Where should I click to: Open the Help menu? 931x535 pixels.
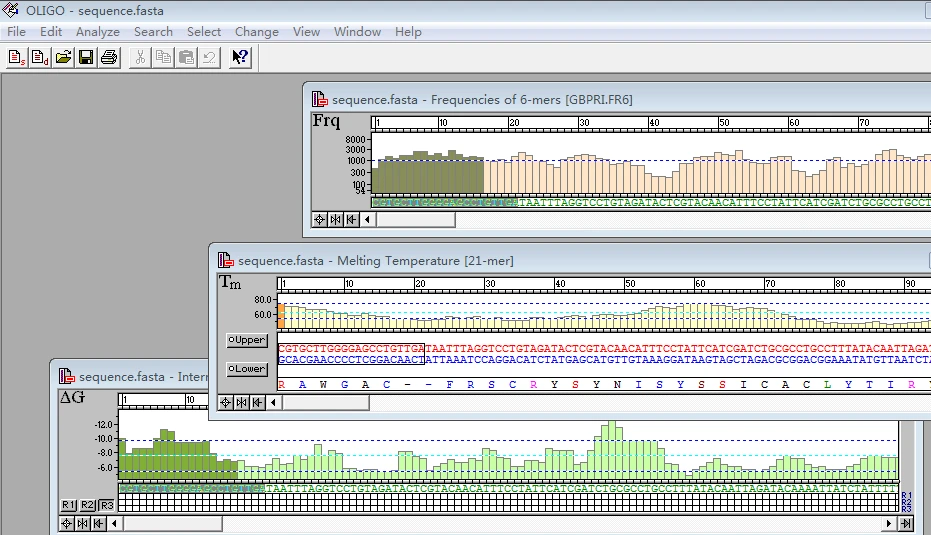click(408, 31)
